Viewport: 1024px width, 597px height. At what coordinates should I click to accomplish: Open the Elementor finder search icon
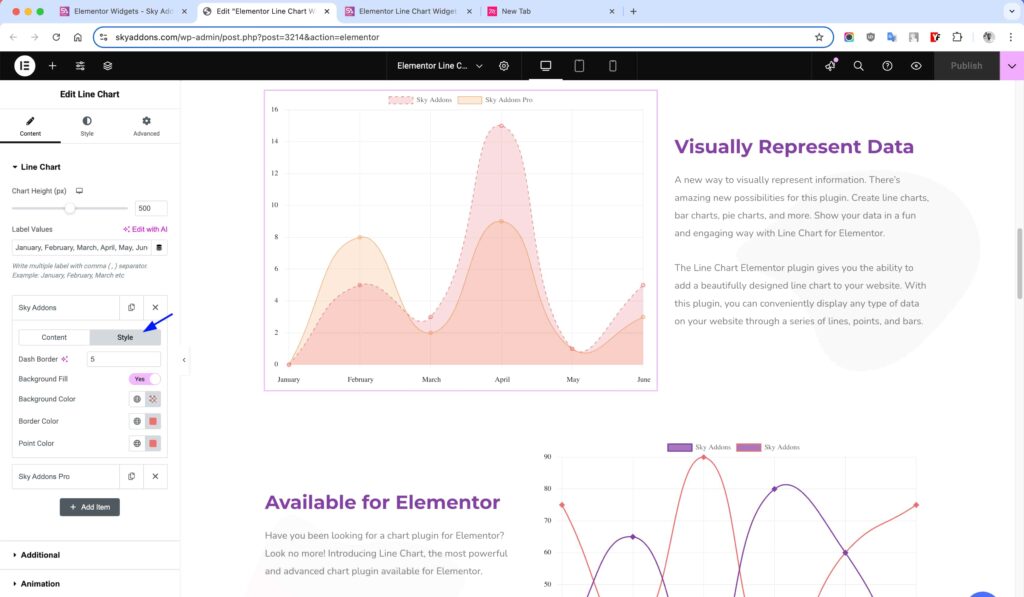coord(859,66)
